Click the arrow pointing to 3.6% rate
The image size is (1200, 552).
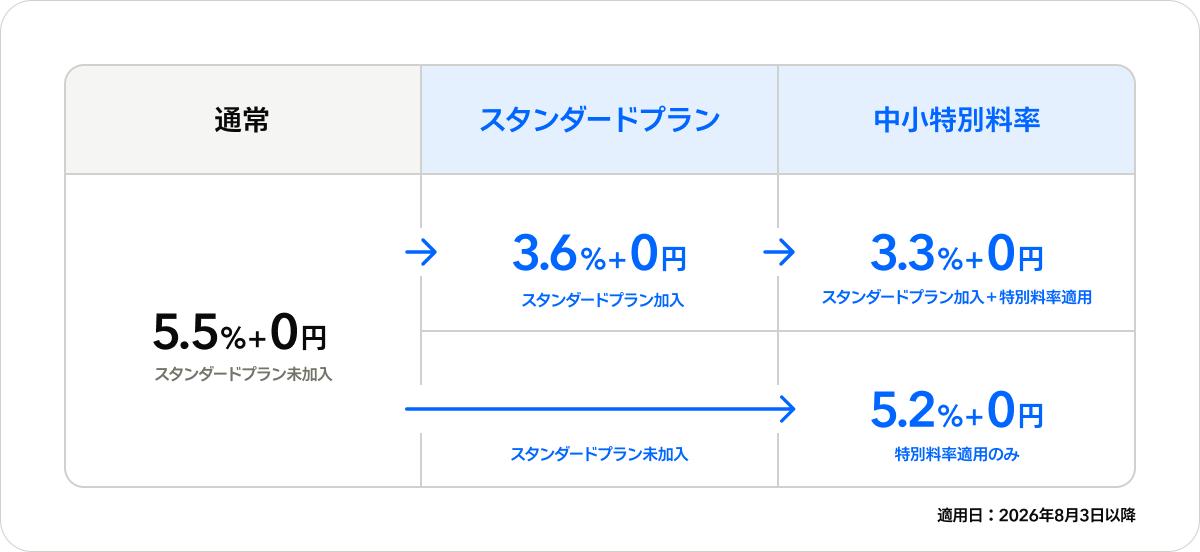[422, 254]
